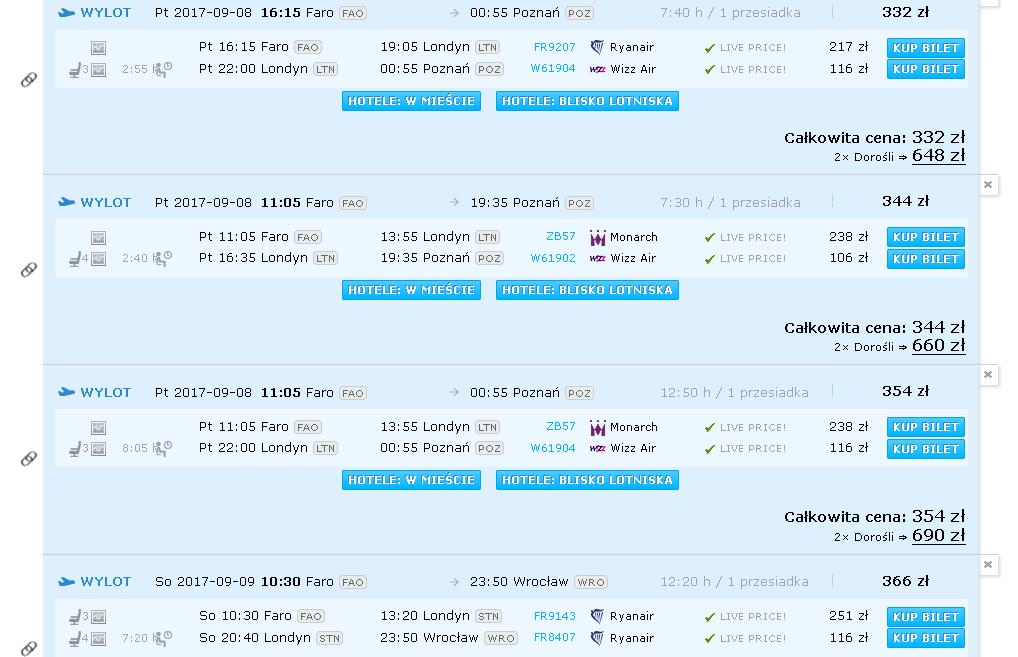Click the image icon on FR9207 flight row
This screenshot has height=657, width=1018.
click(x=98, y=48)
